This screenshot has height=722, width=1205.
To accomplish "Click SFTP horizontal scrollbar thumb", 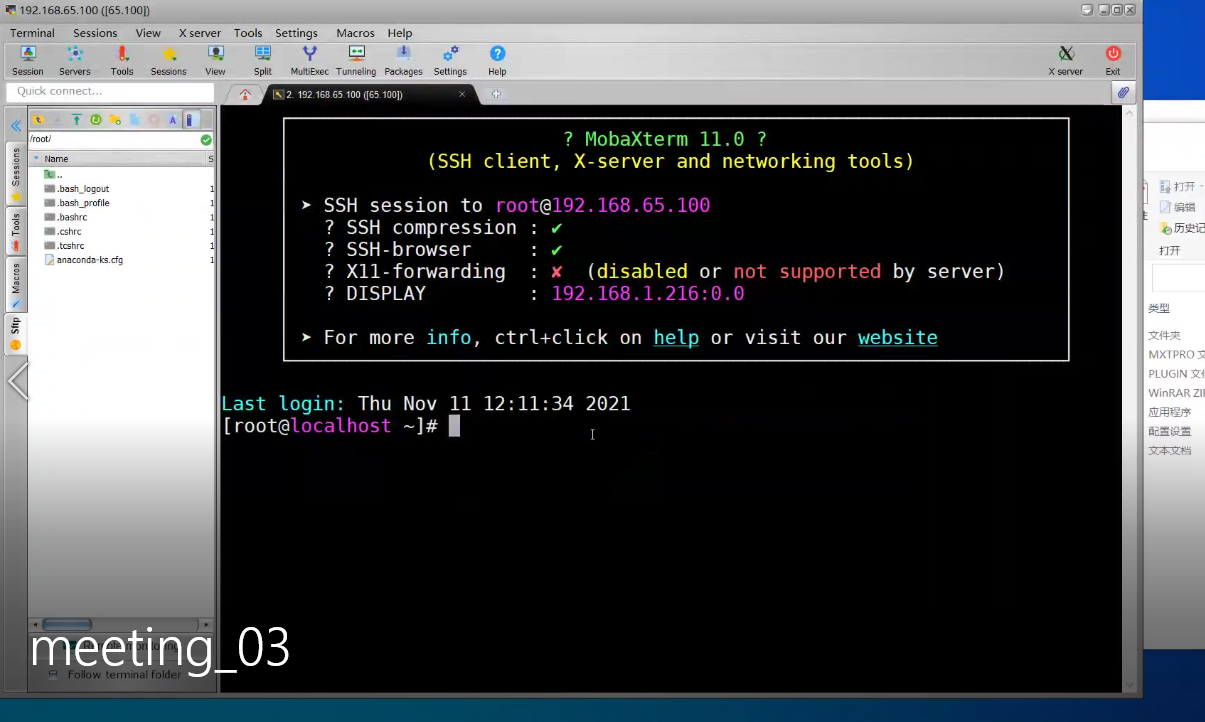I will pos(68,625).
